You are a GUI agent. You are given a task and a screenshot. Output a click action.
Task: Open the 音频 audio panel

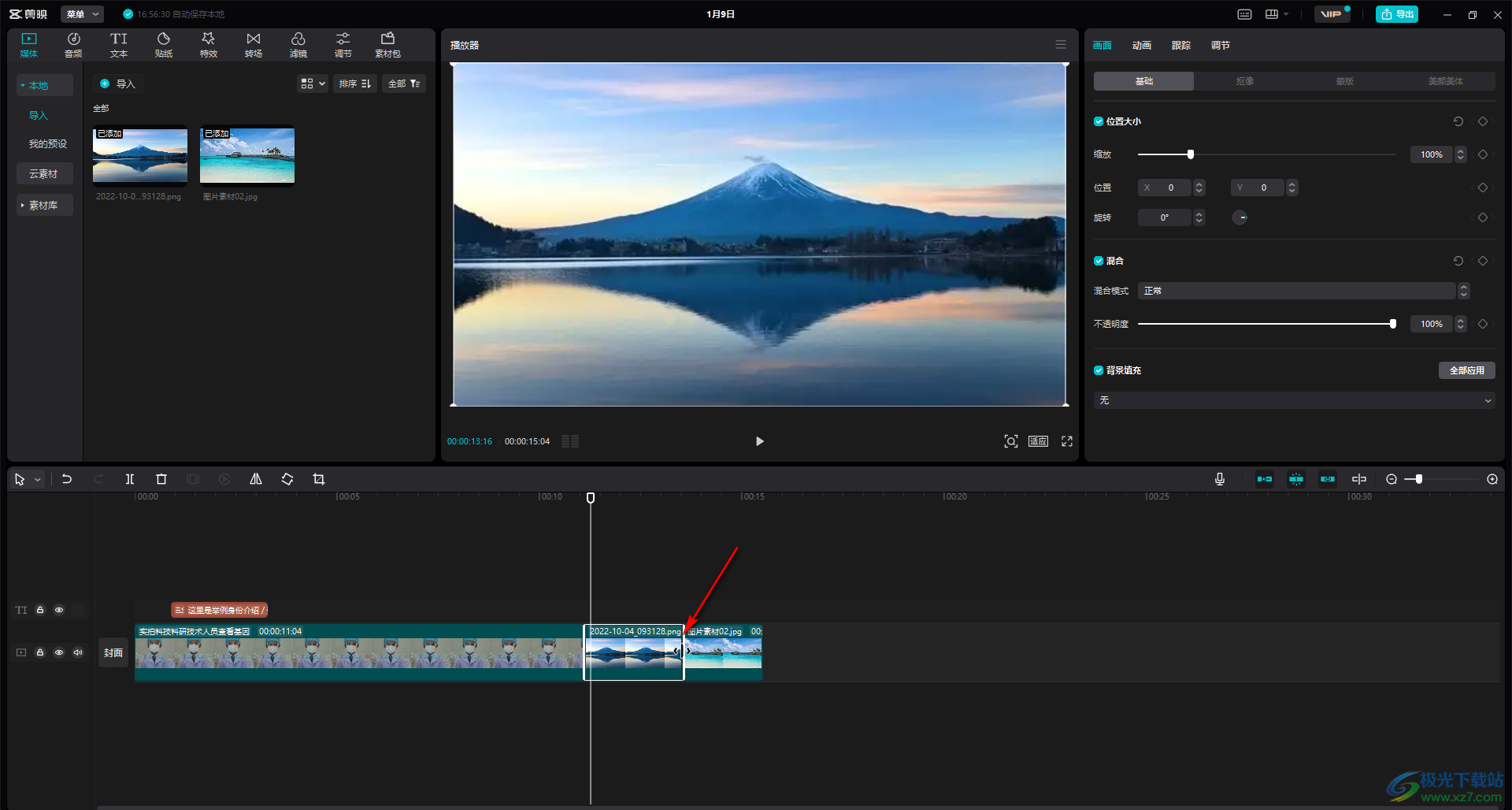[x=73, y=45]
